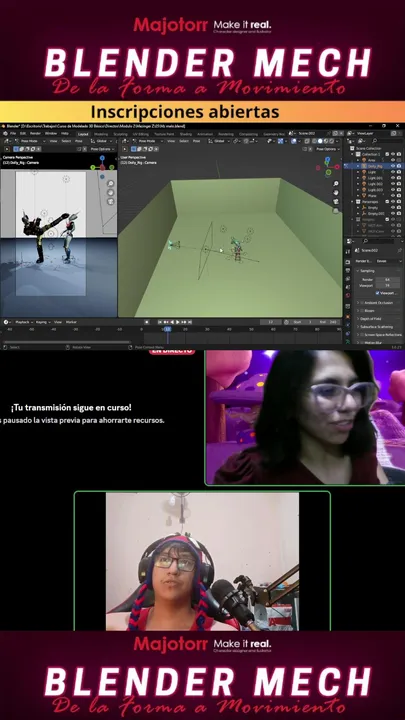Click blue Z axis of camera viewport gizmo
This screenshot has height=720, width=405.
coord(102,158)
